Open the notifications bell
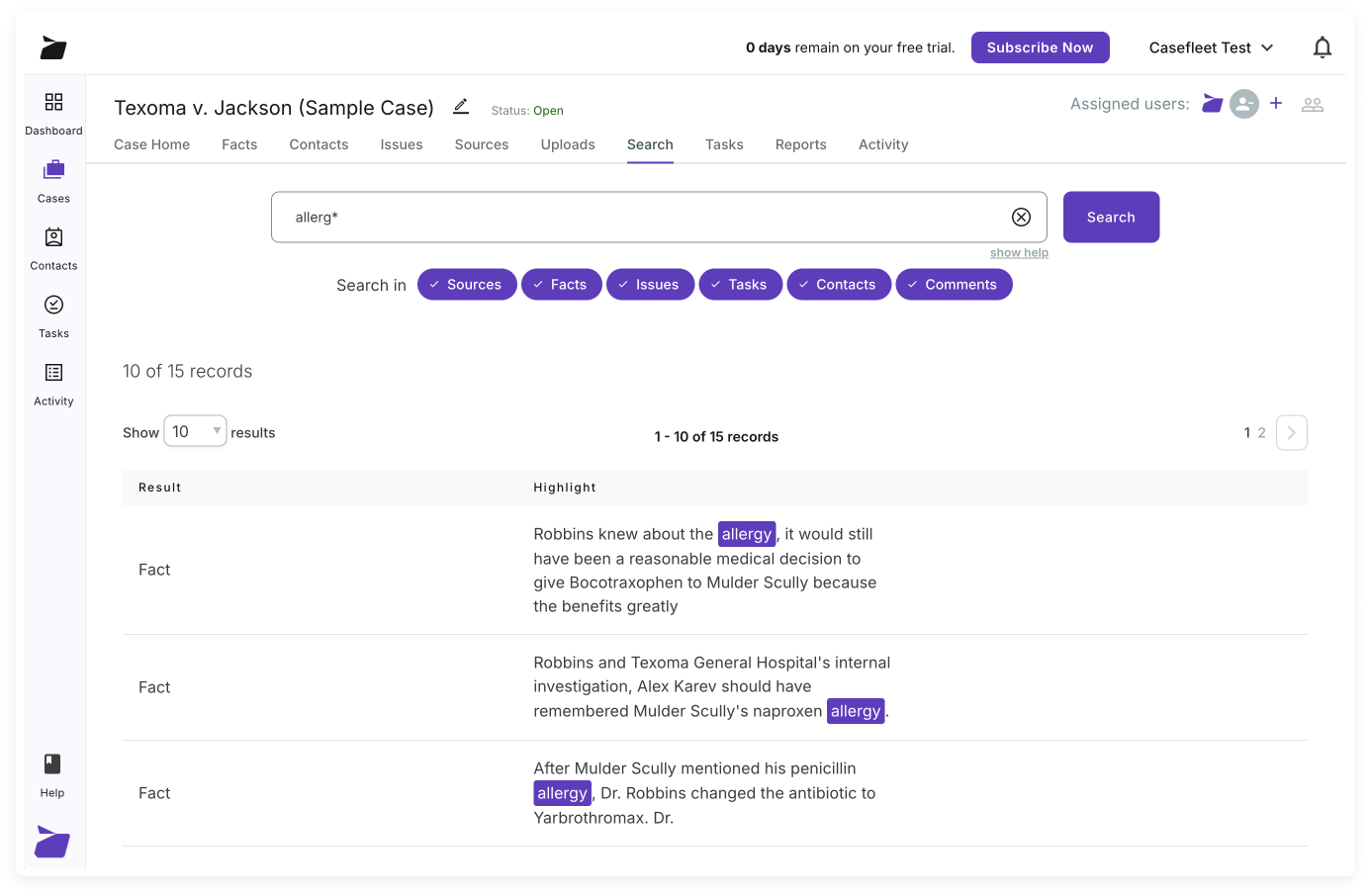The height and width of the screenshot is (896, 1370). (1323, 46)
